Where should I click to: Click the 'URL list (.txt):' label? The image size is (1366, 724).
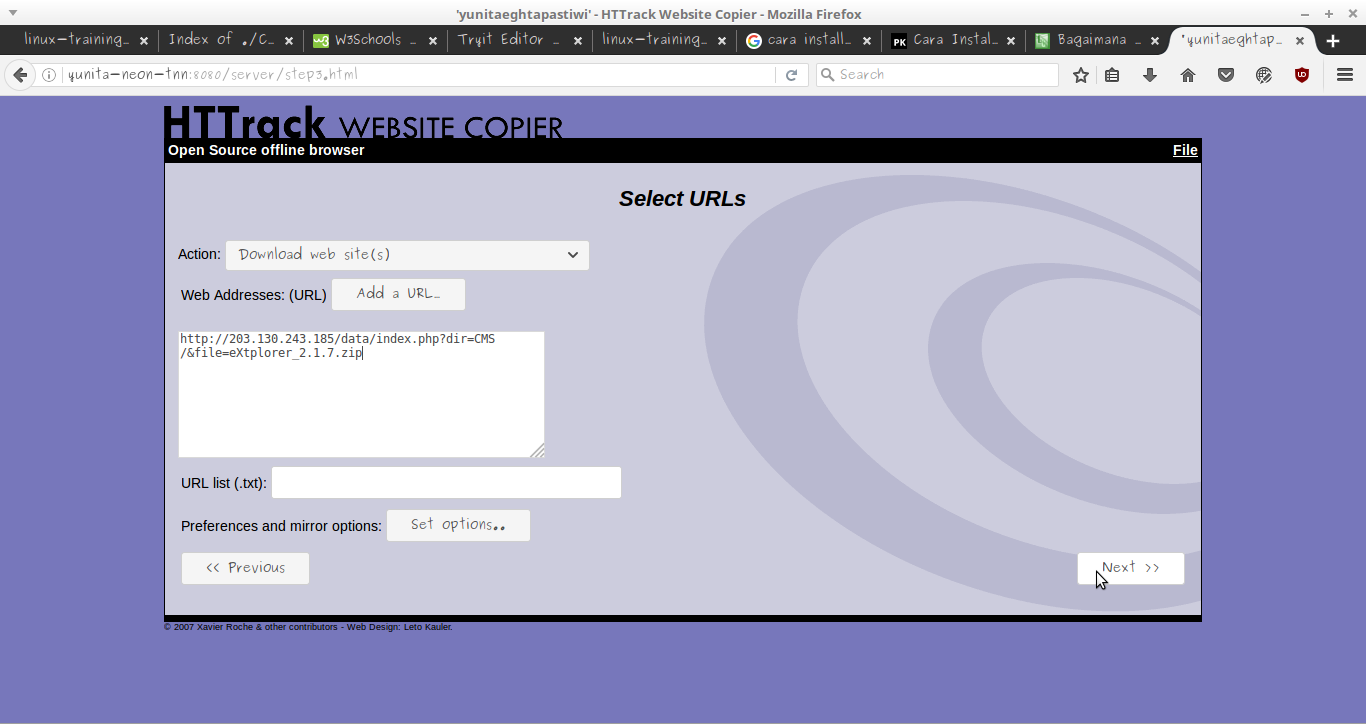point(224,483)
